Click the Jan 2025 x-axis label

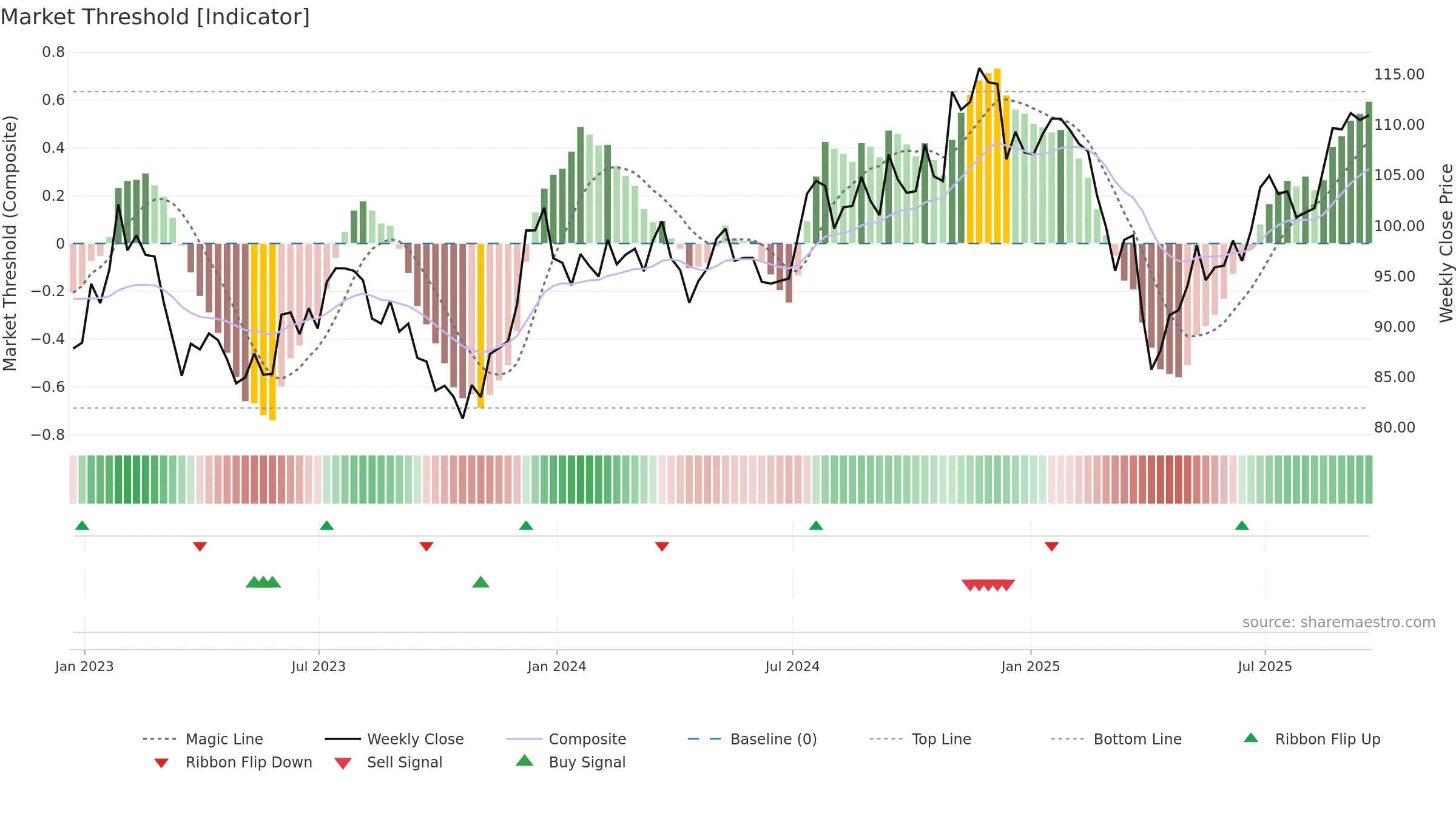[x=1031, y=667]
